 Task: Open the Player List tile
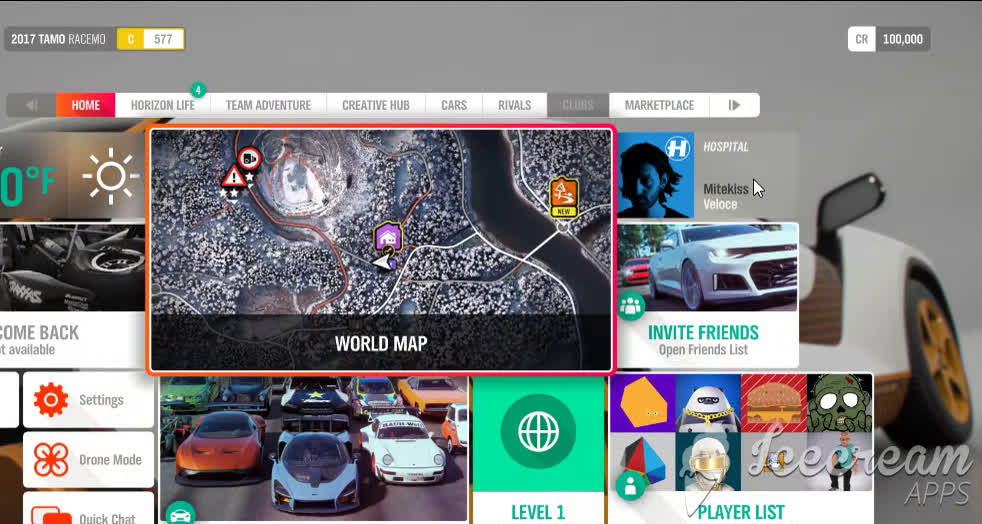pyautogui.click(x=741, y=448)
